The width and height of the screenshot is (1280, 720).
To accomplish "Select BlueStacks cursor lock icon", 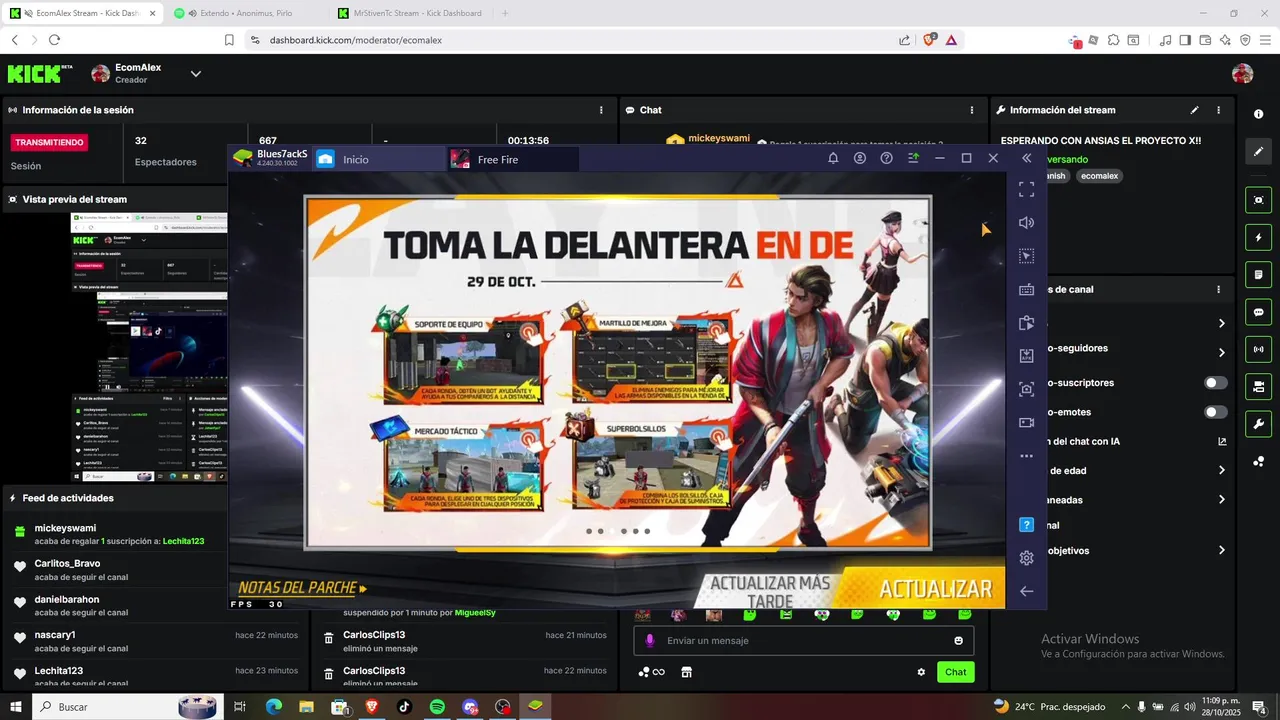I will pyautogui.click(x=1026, y=256).
